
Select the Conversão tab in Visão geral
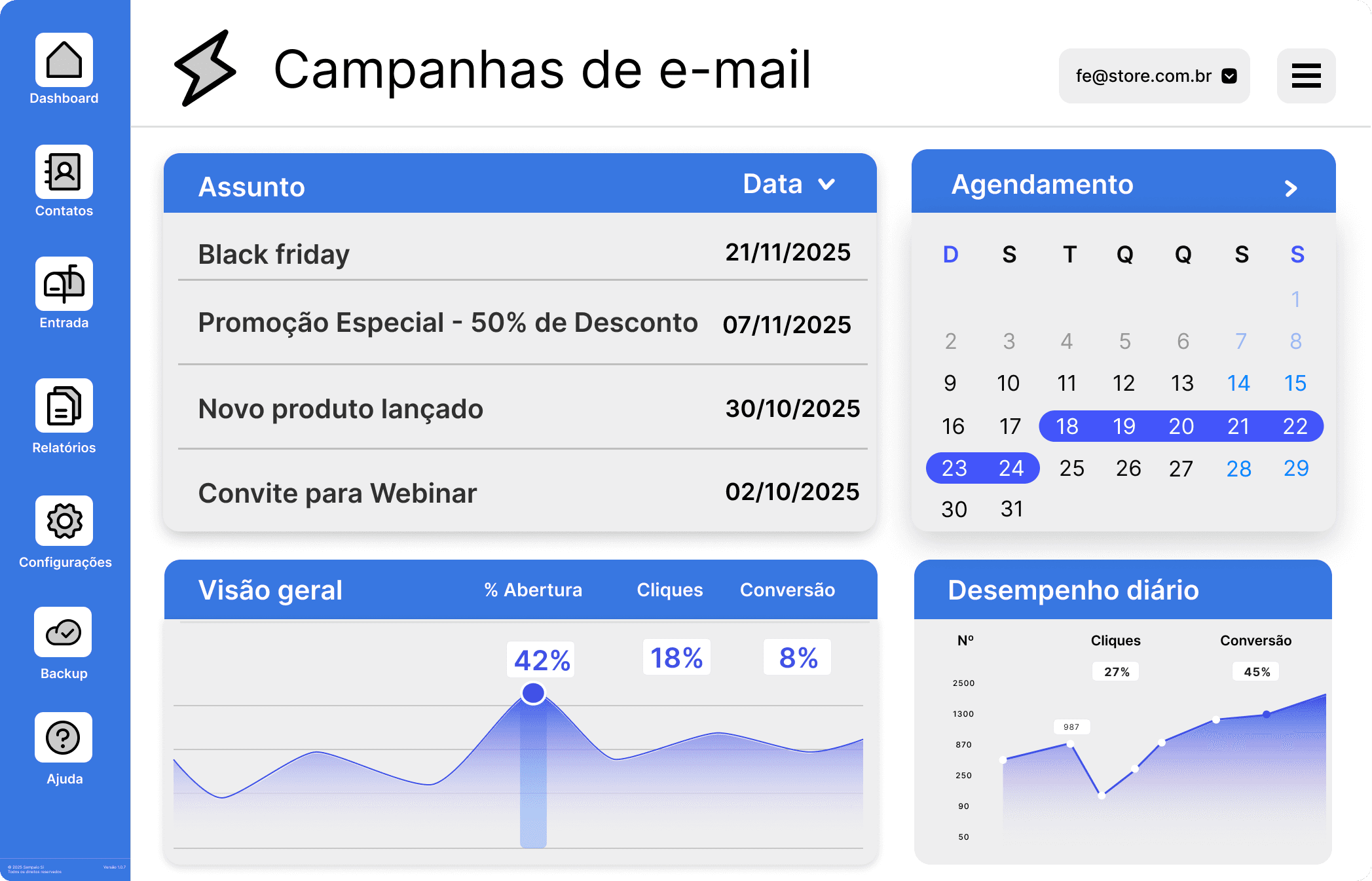click(x=787, y=590)
